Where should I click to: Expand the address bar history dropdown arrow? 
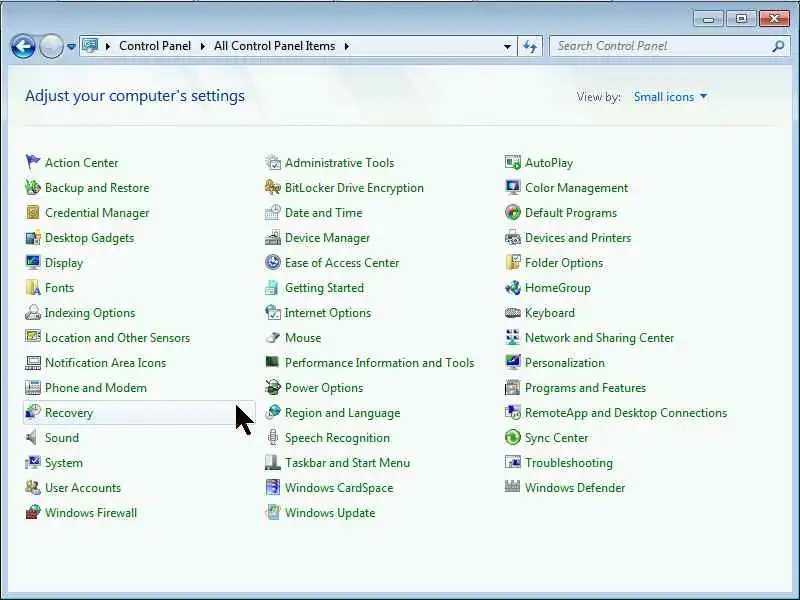tap(507, 46)
